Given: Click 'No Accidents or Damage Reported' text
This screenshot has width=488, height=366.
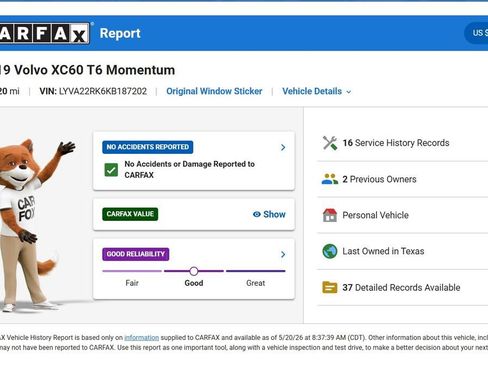Looking at the screenshot, I should [189, 169].
